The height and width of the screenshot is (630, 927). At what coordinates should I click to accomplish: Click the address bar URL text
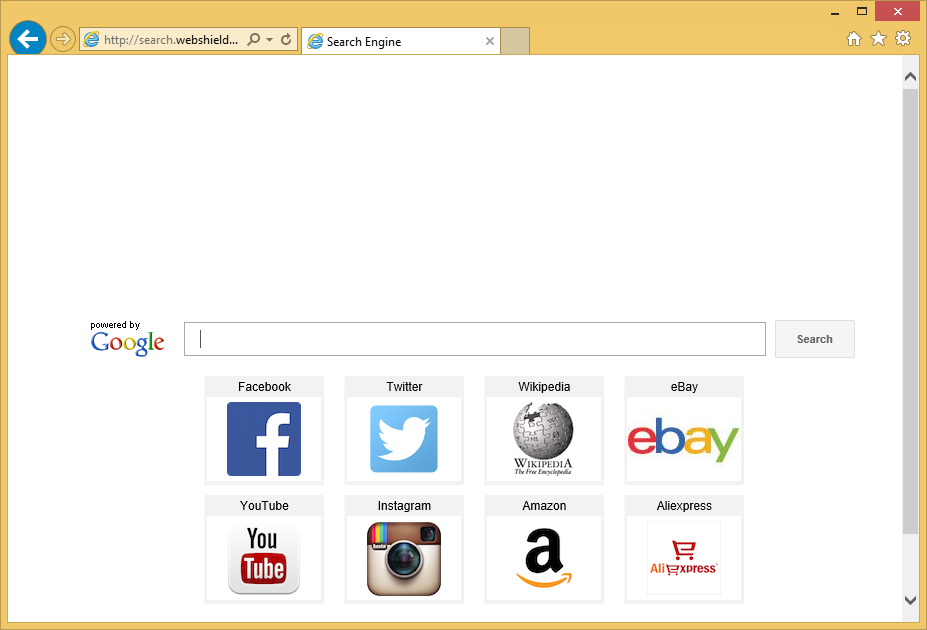coord(171,40)
